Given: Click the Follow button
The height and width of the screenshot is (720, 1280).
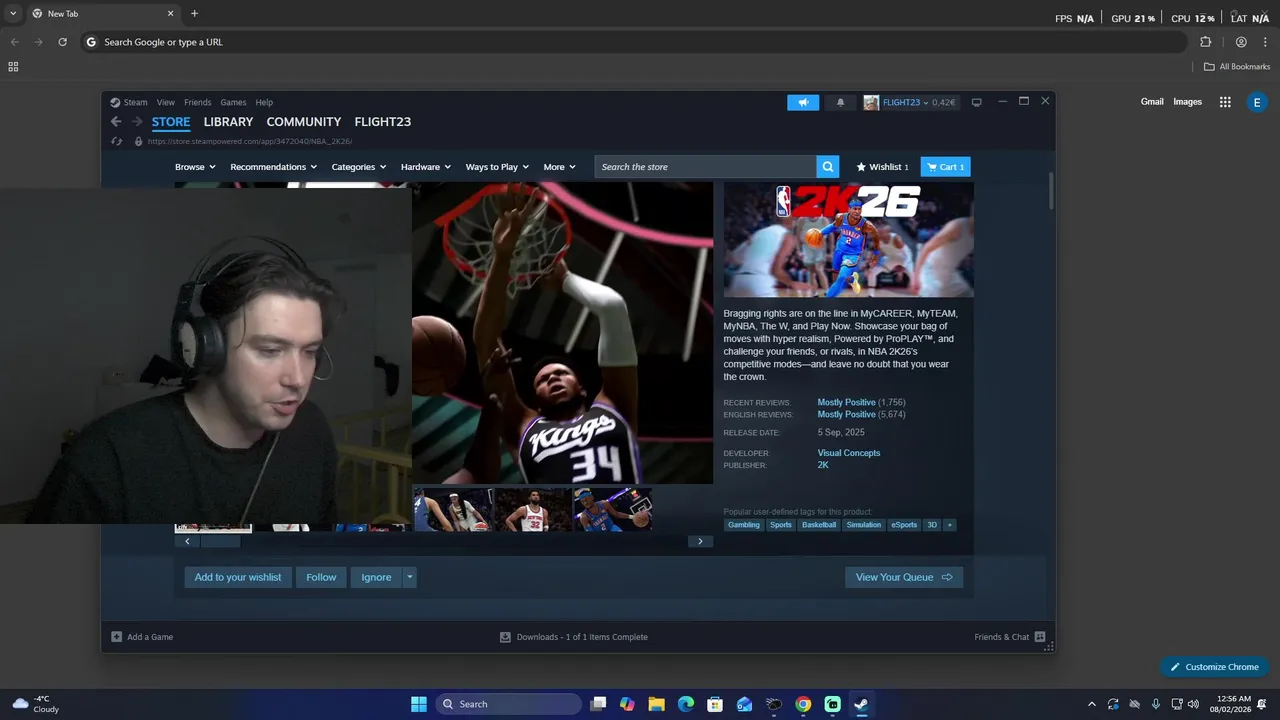Looking at the screenshot, I should pos(321,577).
